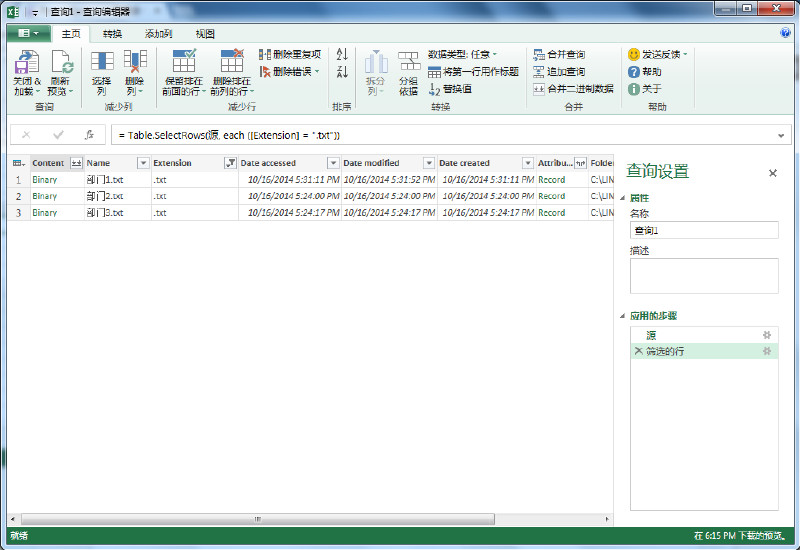Switch to Home (主页) tab
This screenshot has height=550, width=800.
(x=71, y=34)
